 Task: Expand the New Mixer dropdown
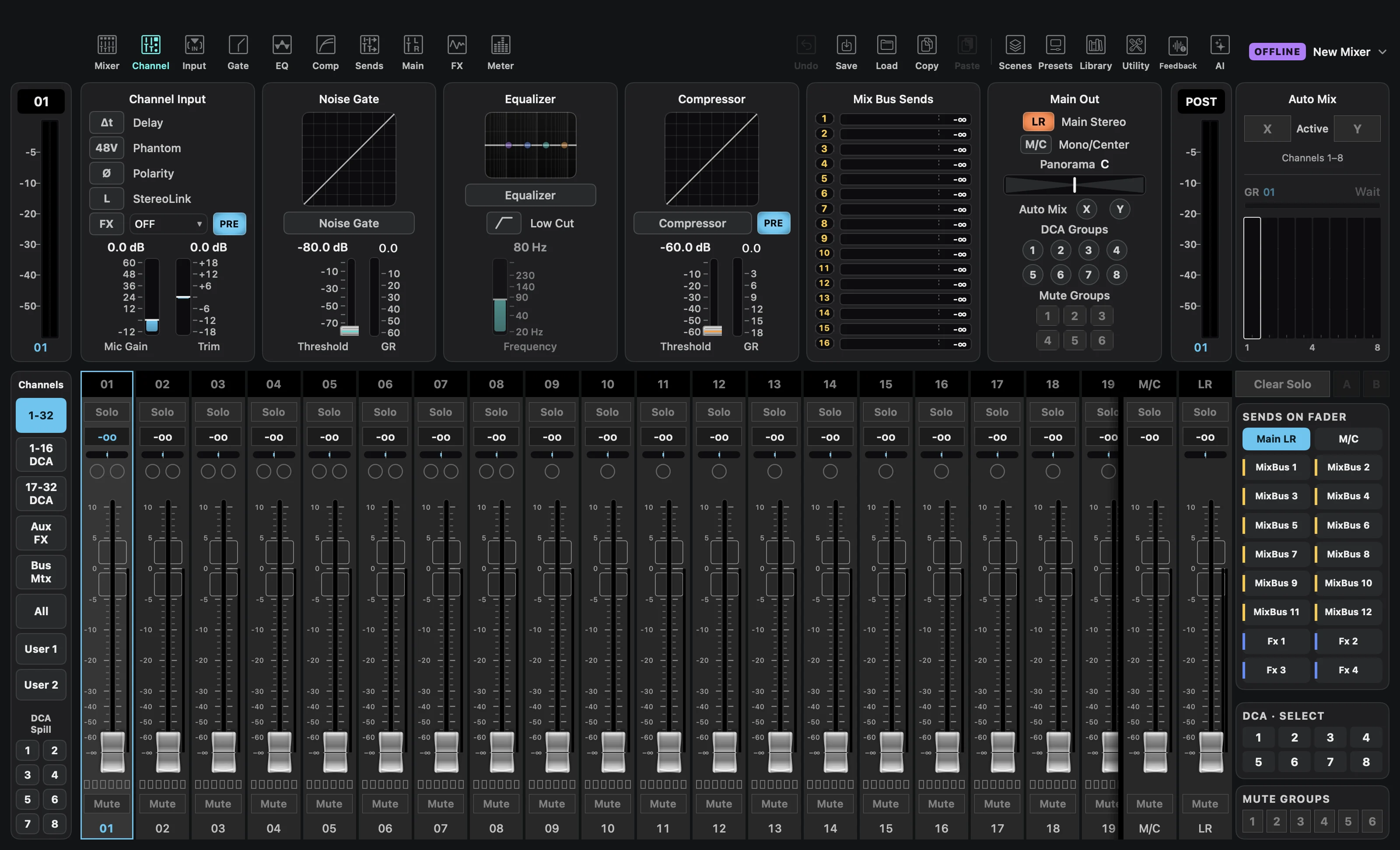1349,52
